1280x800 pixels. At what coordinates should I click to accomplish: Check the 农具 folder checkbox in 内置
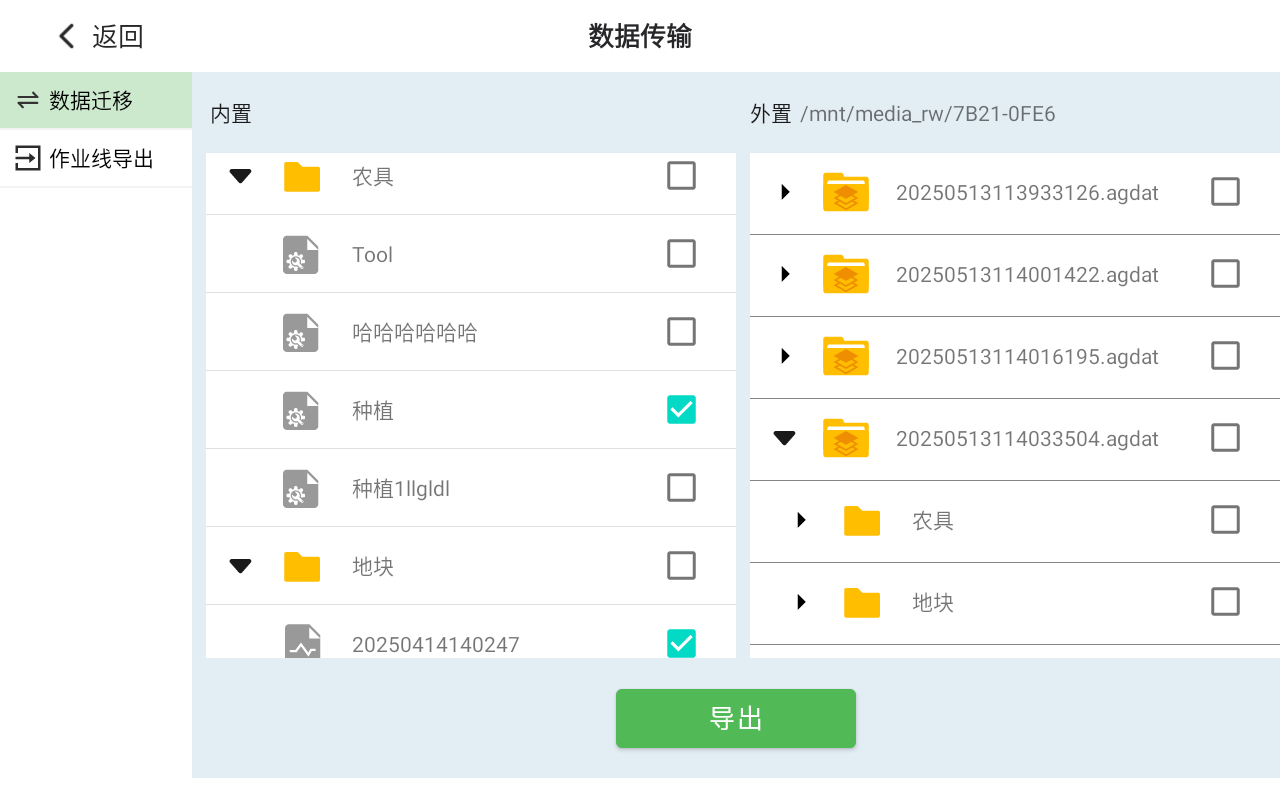click(x=681, y=176)
